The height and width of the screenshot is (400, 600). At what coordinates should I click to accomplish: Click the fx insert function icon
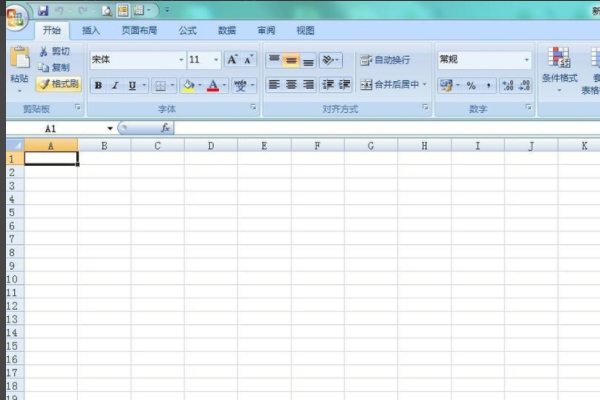point(165,128)
